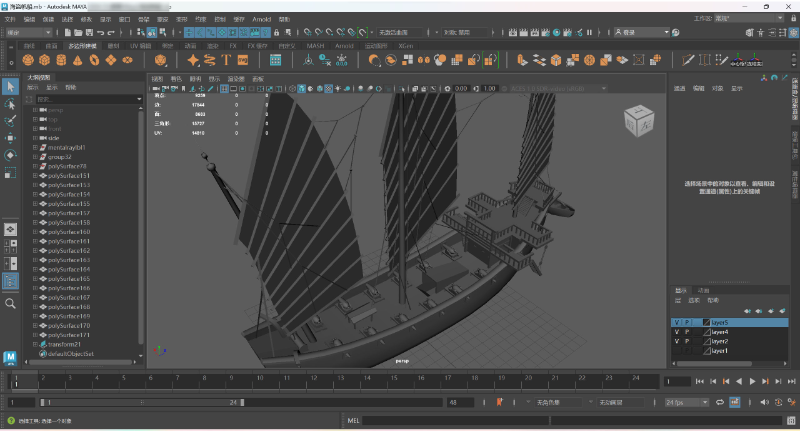Activate the Move tool in toolbox
This screenshot has width=800, height=431.
click(x=10, y=138)
